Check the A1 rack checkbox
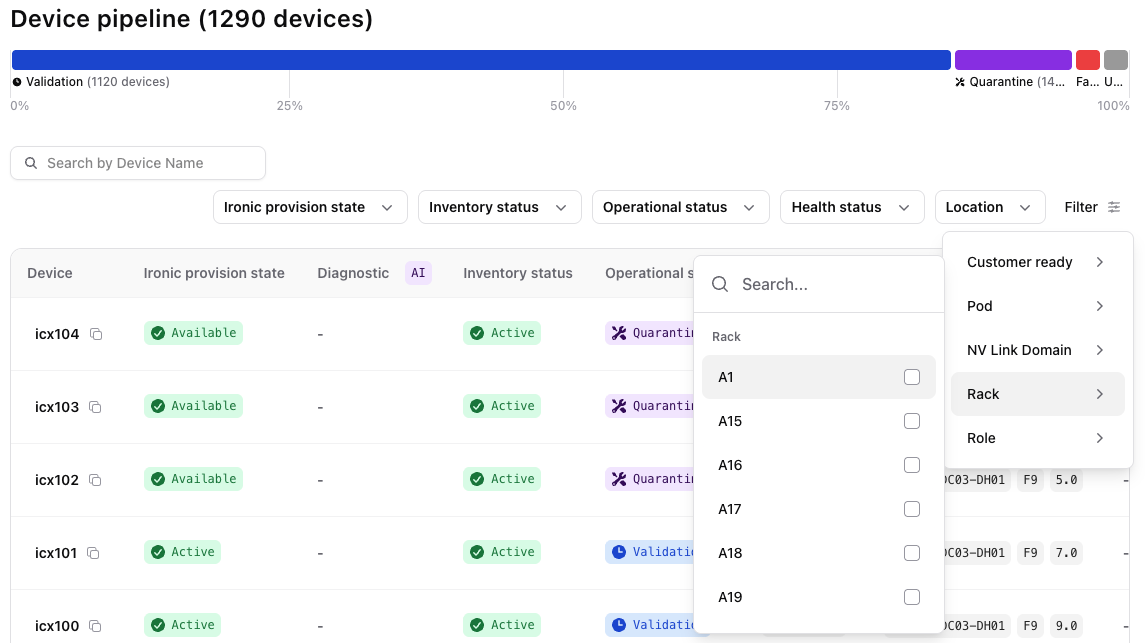1145x643 pixels. tap(911, 377)
